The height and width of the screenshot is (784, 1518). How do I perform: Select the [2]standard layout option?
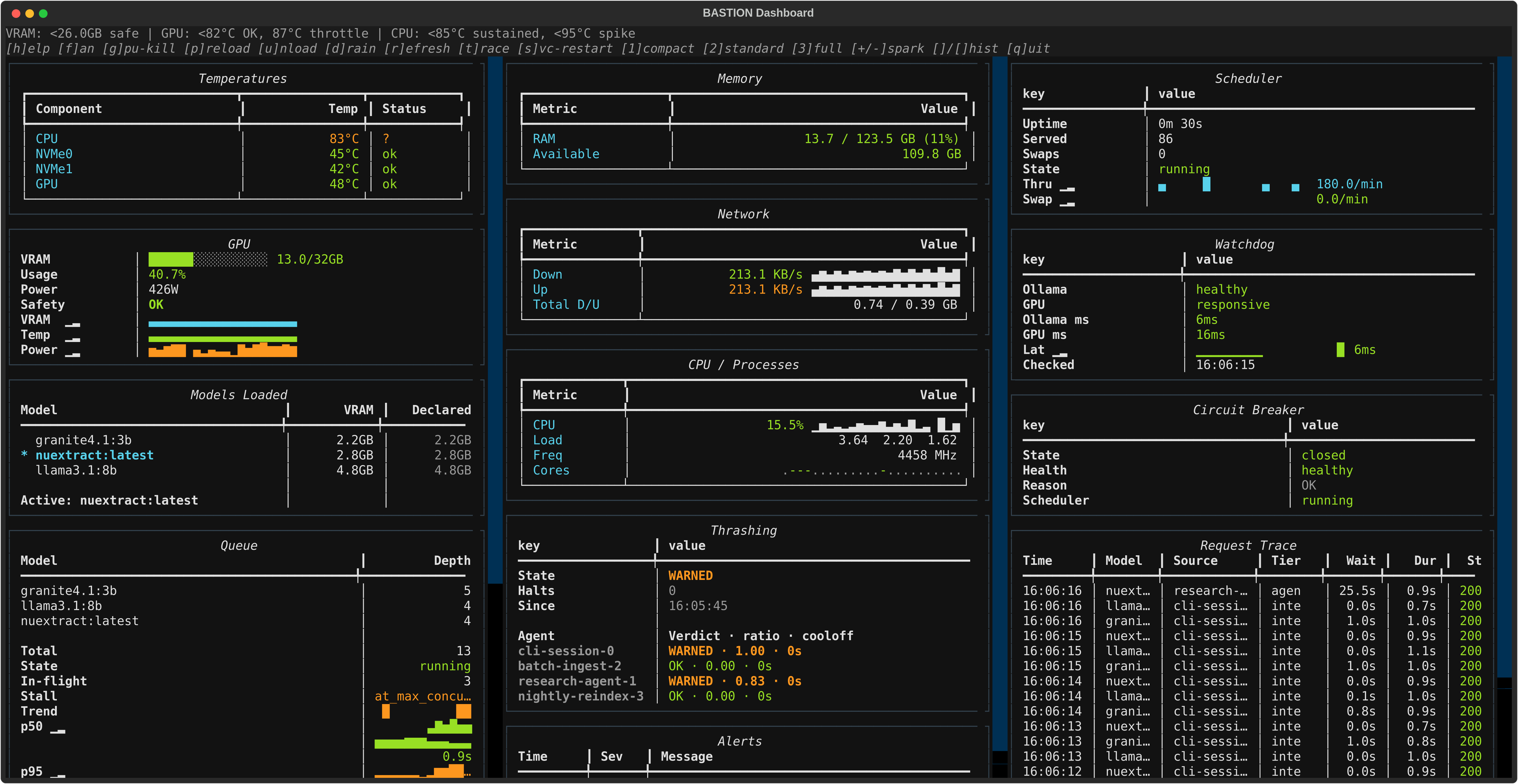coord(743,48)
